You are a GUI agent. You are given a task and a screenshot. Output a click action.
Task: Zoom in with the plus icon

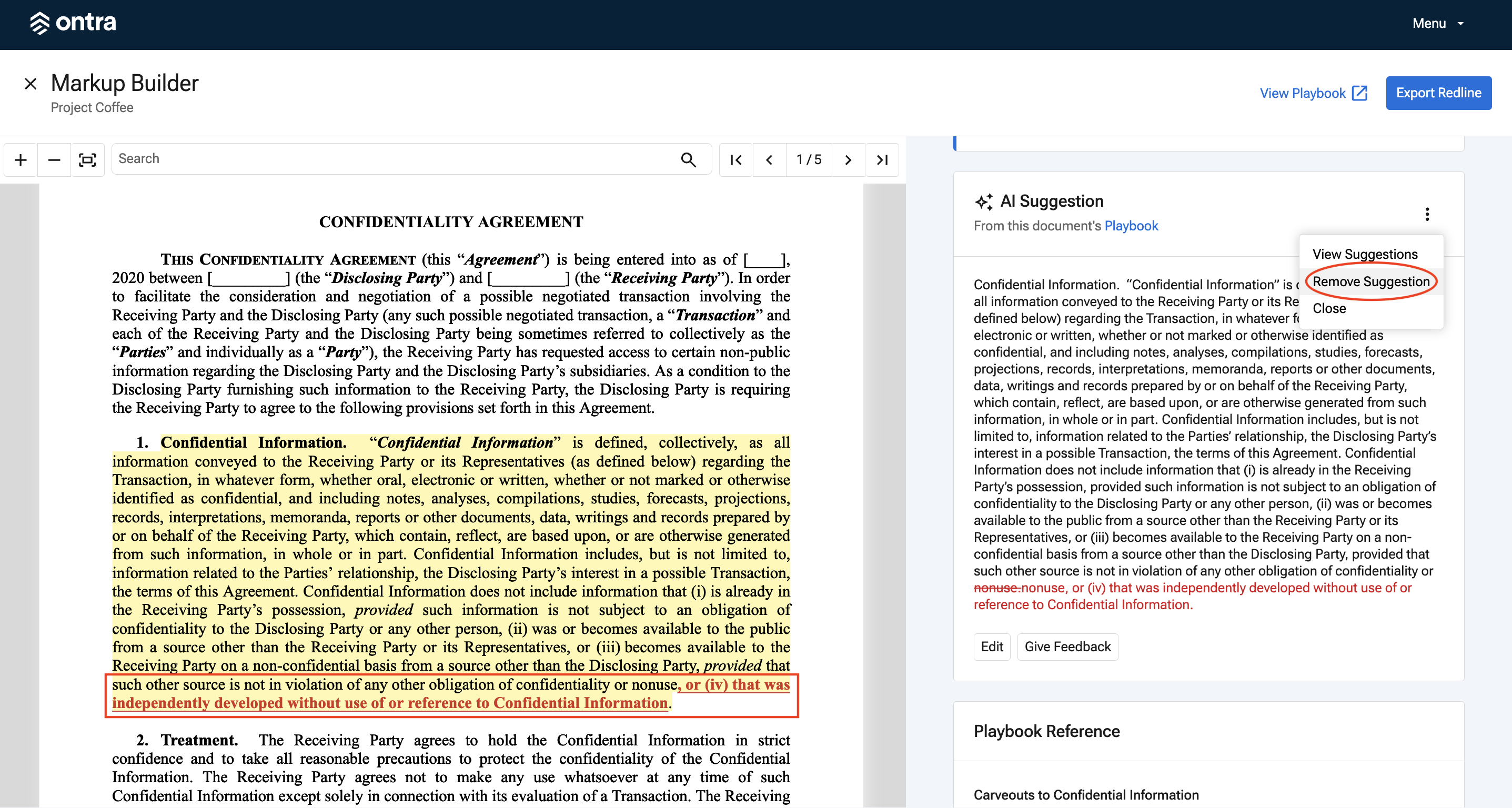21,159
